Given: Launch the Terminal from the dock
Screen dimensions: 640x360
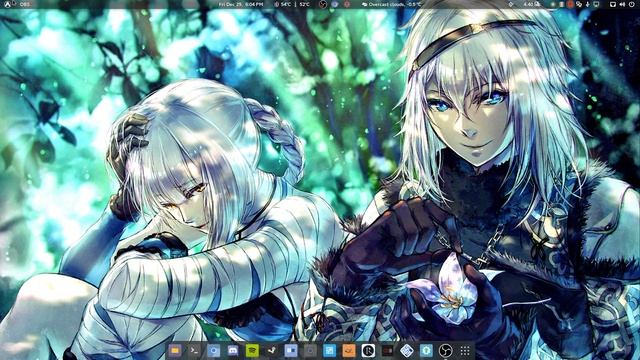Looking at the screenshot, I should 194,351.
